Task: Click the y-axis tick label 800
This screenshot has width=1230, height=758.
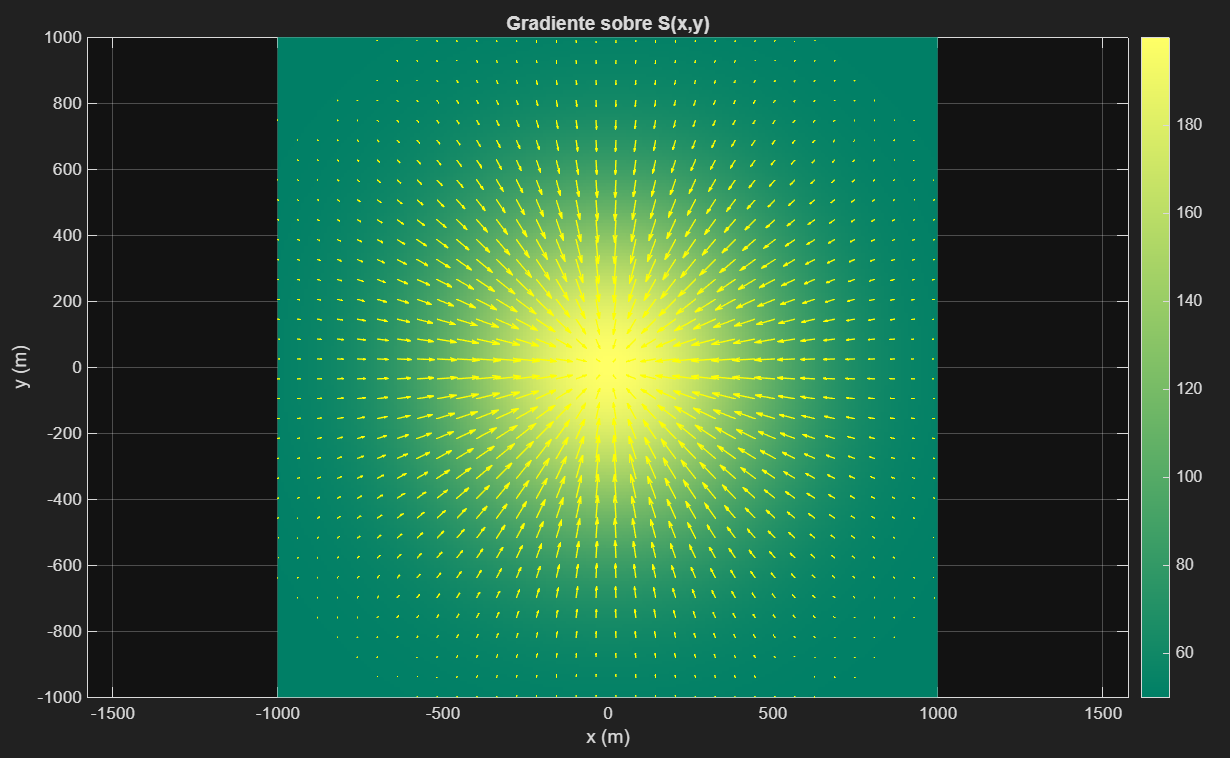Action: (66, 103)
